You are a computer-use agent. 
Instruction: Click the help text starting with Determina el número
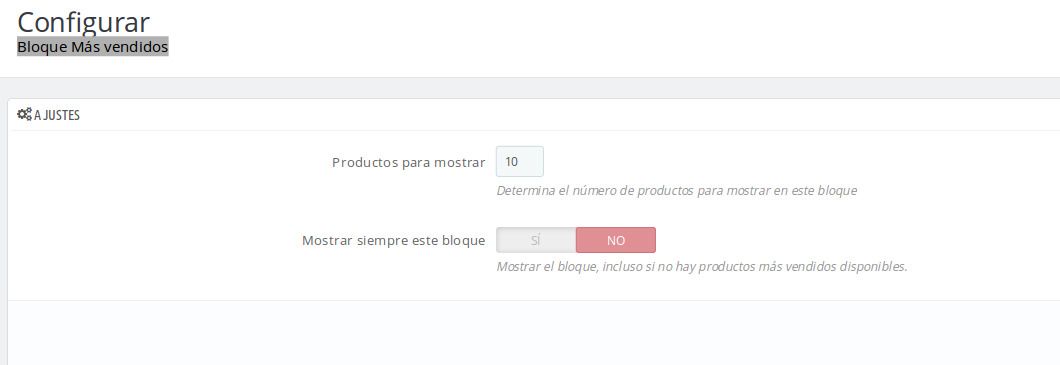pos(677,191)
